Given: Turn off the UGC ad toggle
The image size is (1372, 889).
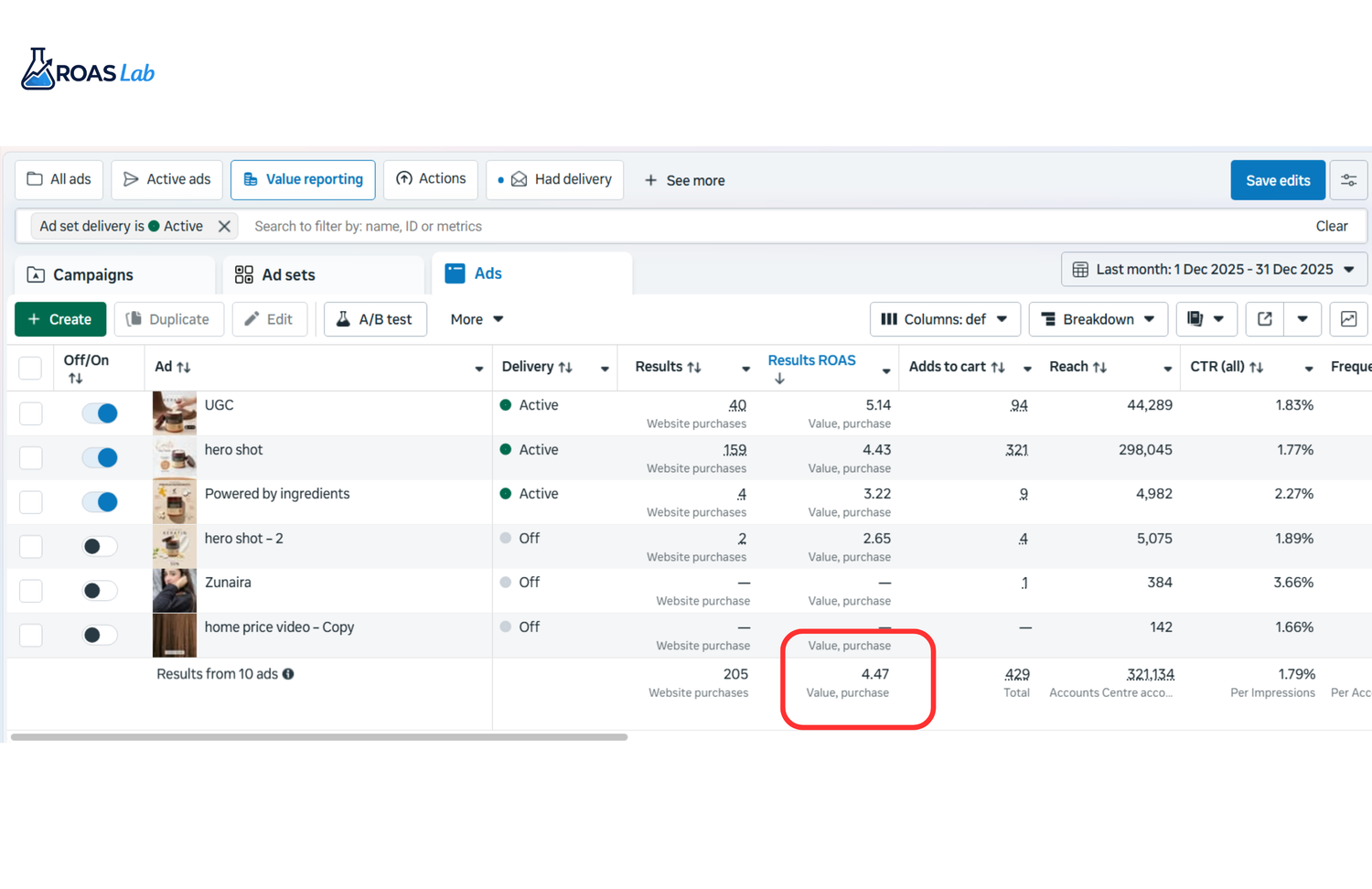Looking at the screenshot, I should 100,413.
